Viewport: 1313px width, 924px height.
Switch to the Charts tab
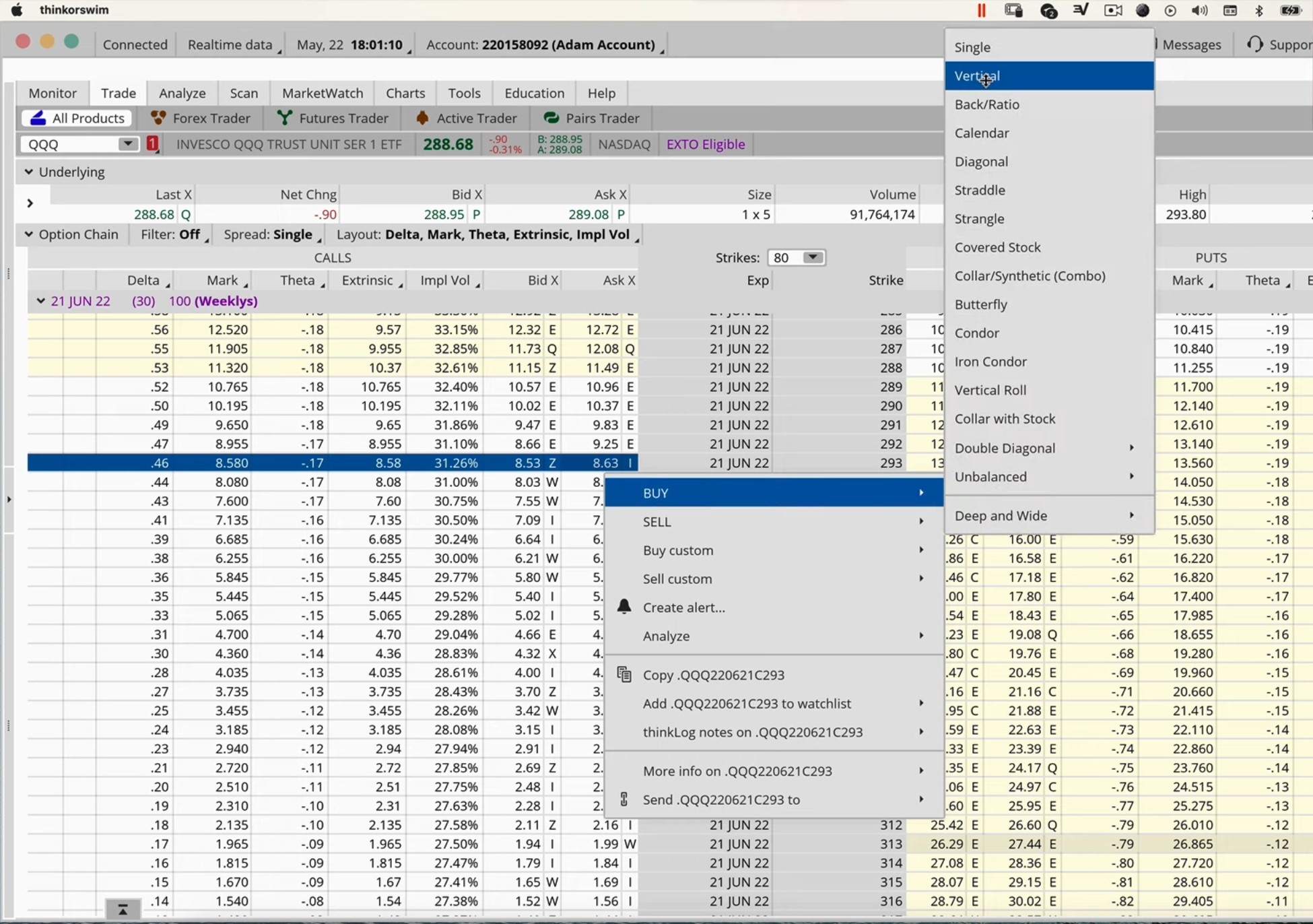pyautogui.click(x=405, y=93)
